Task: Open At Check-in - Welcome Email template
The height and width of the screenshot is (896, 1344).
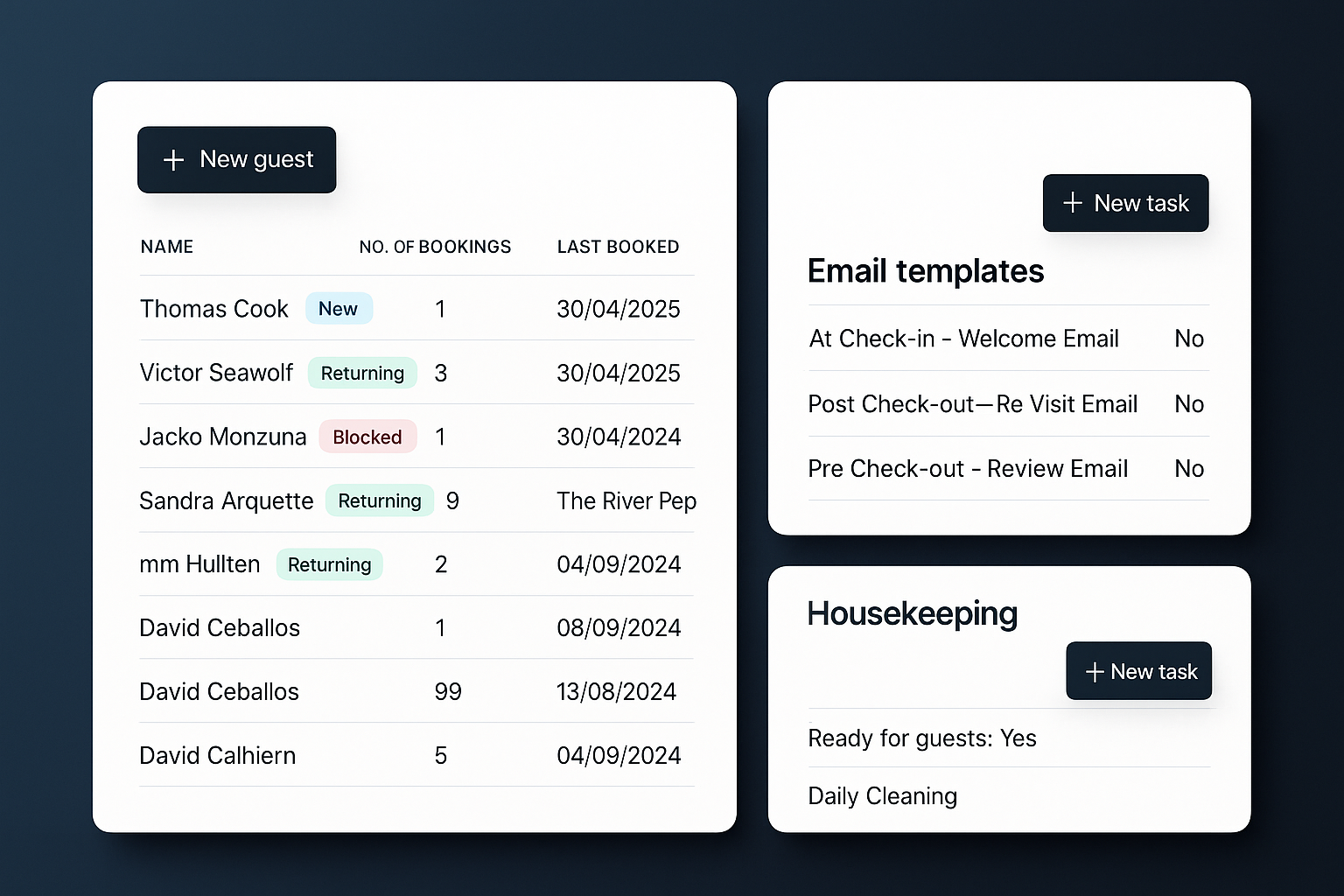Action: point(963,339)
